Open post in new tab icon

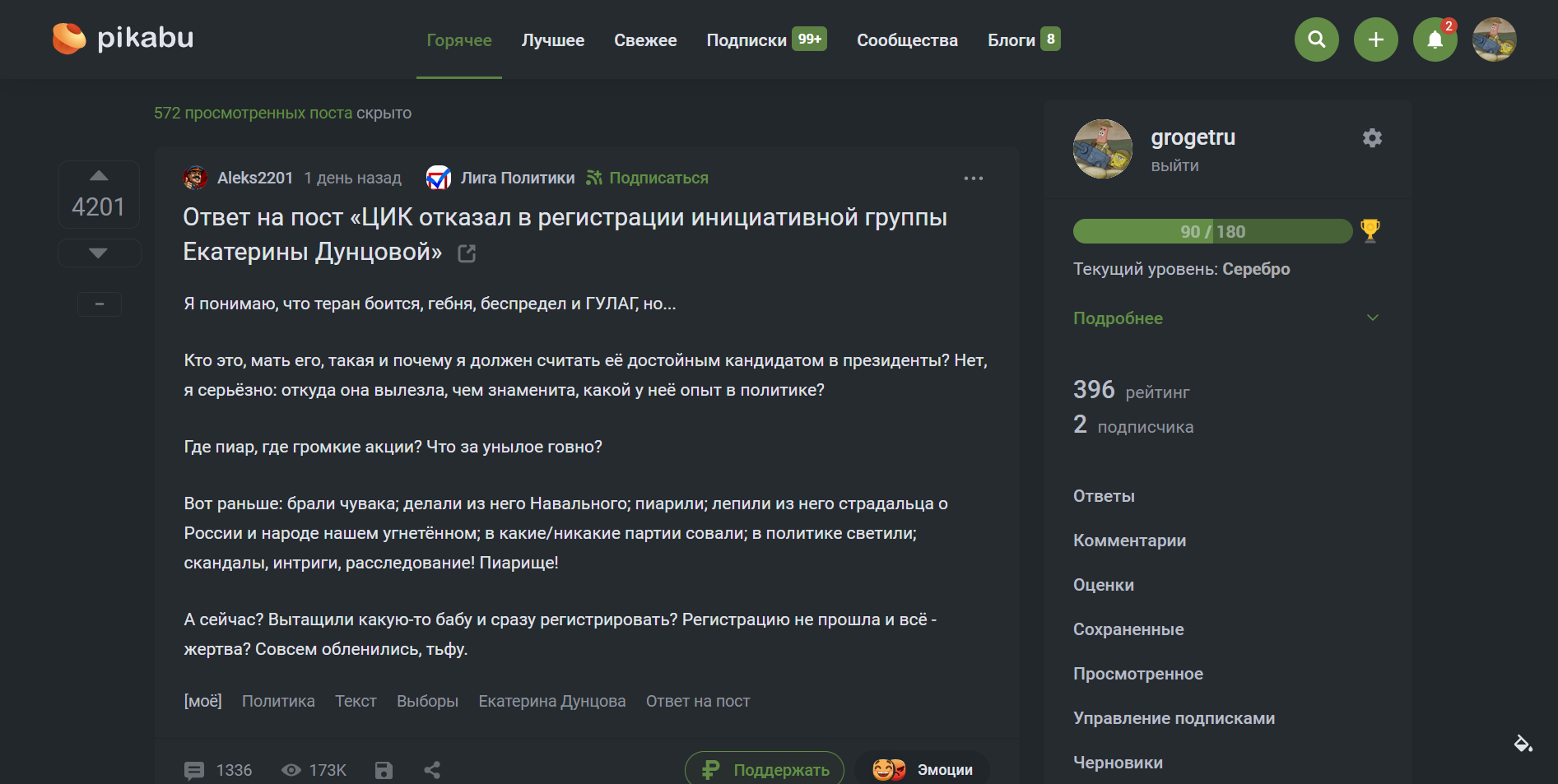[467, 253]
